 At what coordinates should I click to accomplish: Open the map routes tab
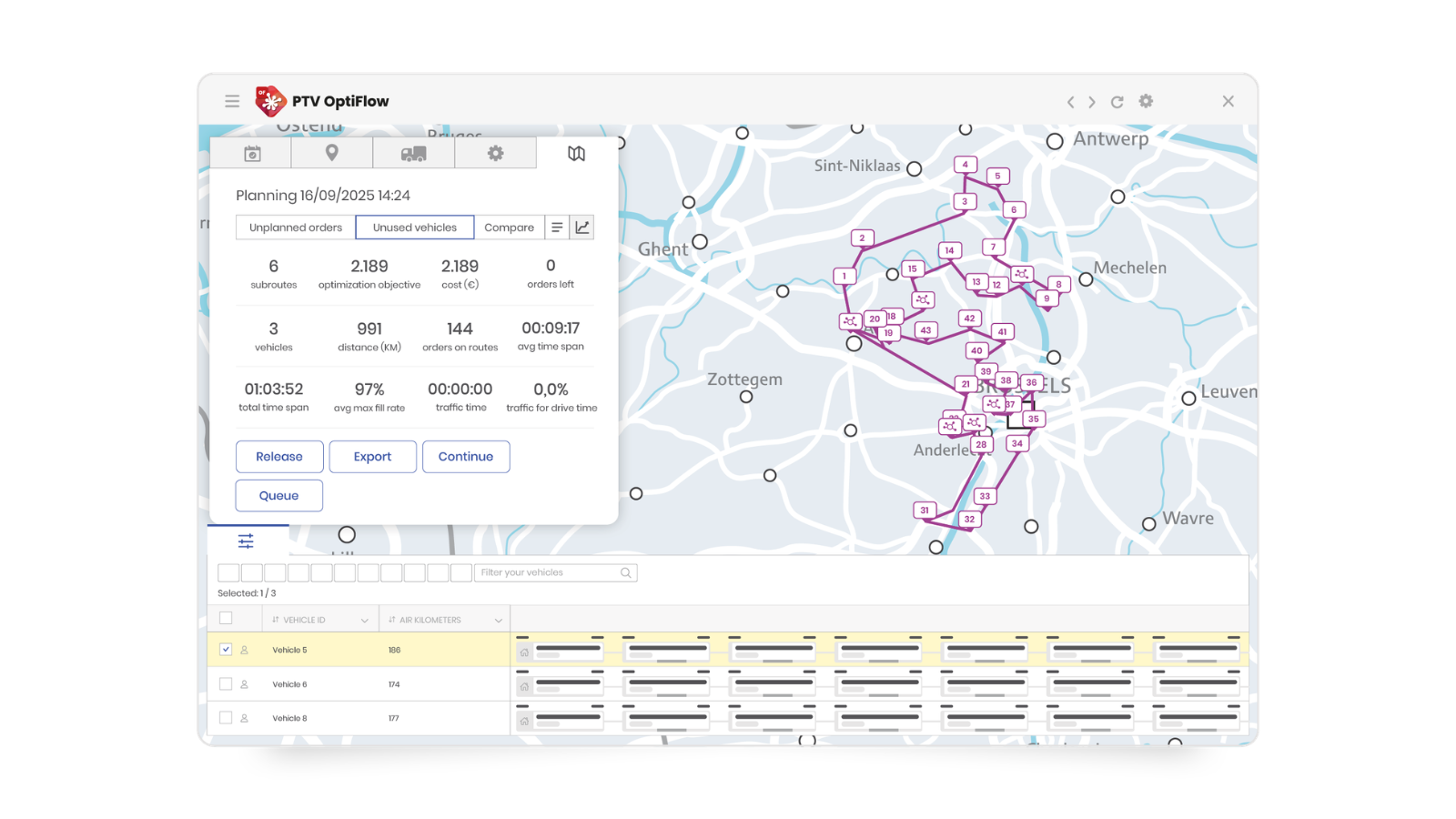[x=576, y=154]
